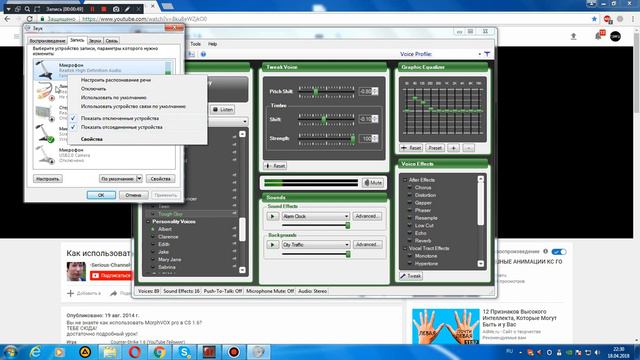Screen dimensions: 640x360
Task: Go back in the Chrome browser
Action: 7,19
